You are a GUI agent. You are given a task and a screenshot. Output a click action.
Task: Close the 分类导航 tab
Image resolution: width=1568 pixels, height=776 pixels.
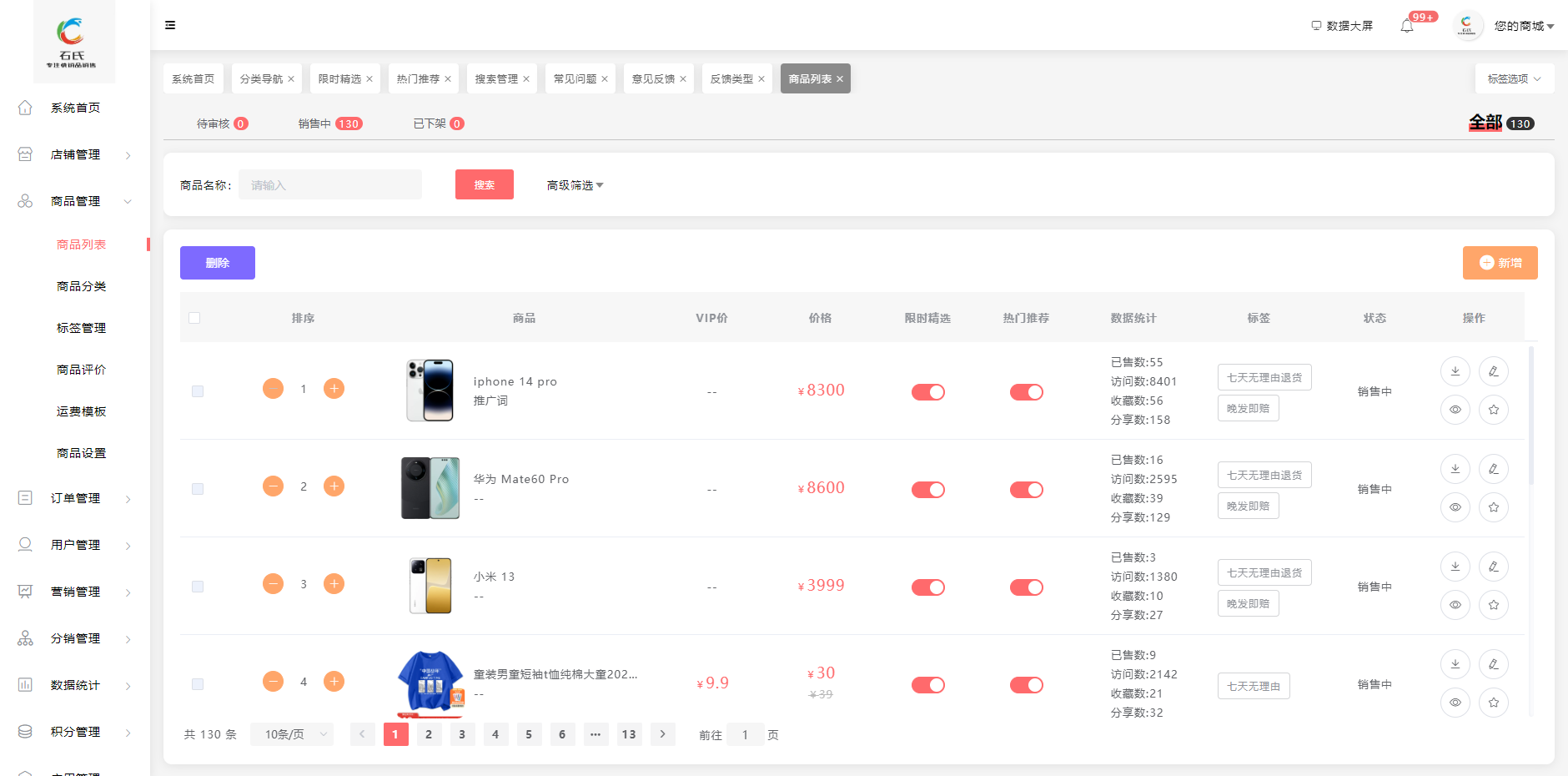pos(291,79)
